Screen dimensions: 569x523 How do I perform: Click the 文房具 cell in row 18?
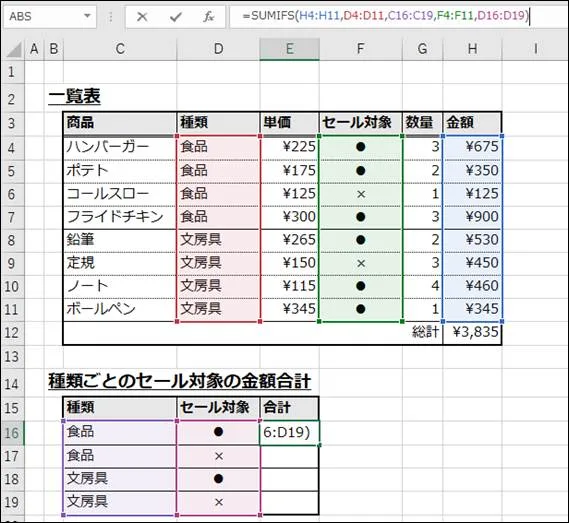(x=120, y=479)
